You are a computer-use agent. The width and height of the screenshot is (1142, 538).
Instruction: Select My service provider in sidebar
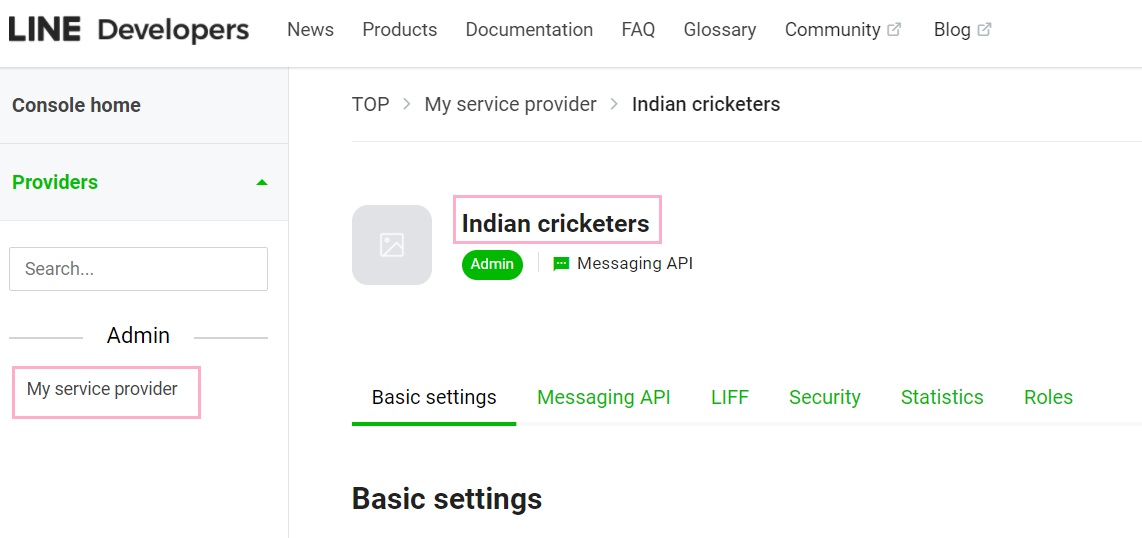pyautogui.click(x=102, y=389)
